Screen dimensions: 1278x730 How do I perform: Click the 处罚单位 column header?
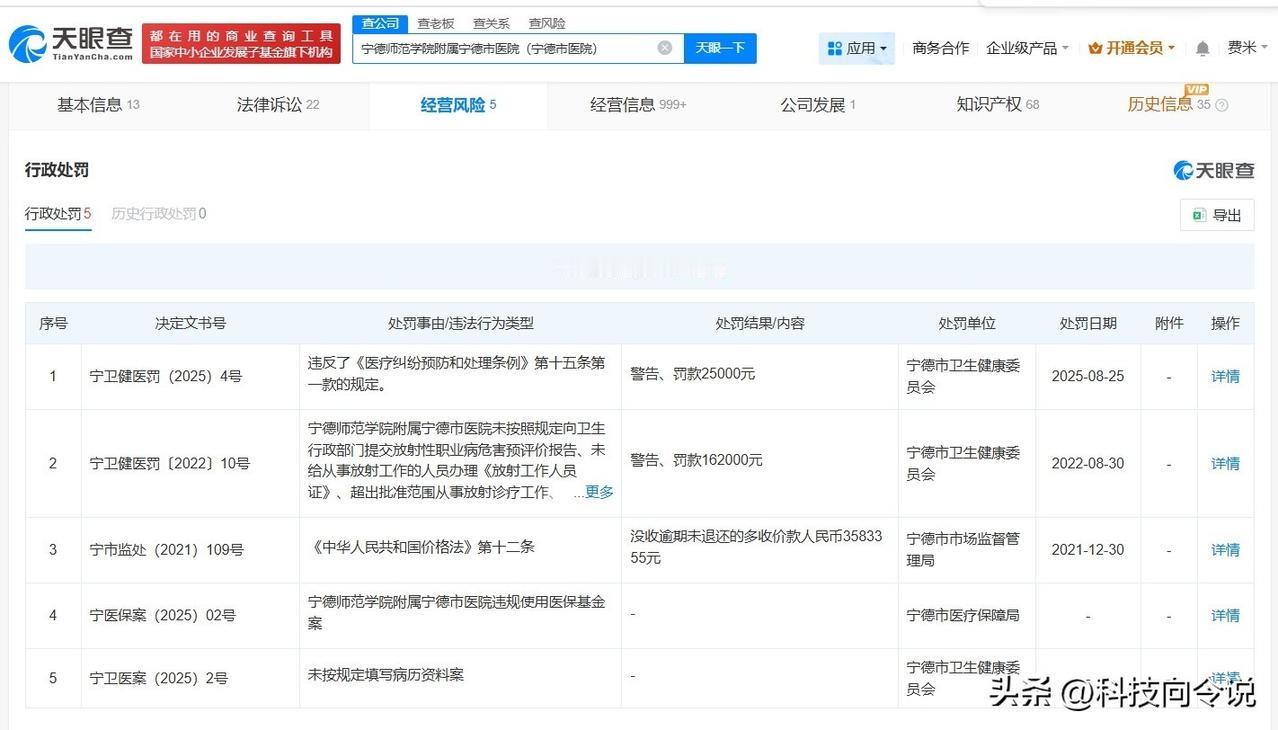[x=967, y=323]
